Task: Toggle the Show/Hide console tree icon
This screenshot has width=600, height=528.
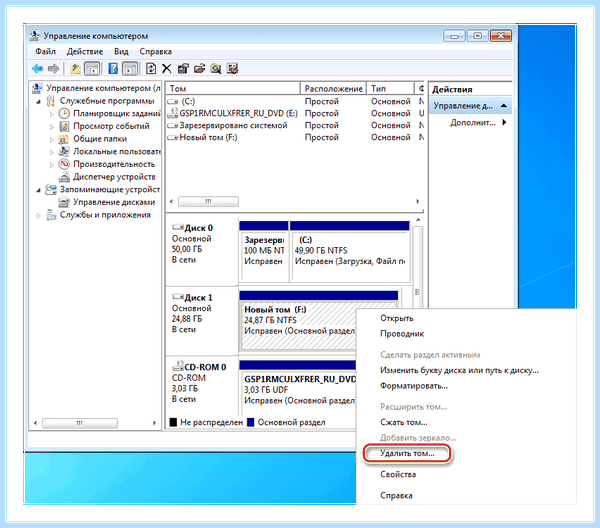Action: tap(92, 69)
